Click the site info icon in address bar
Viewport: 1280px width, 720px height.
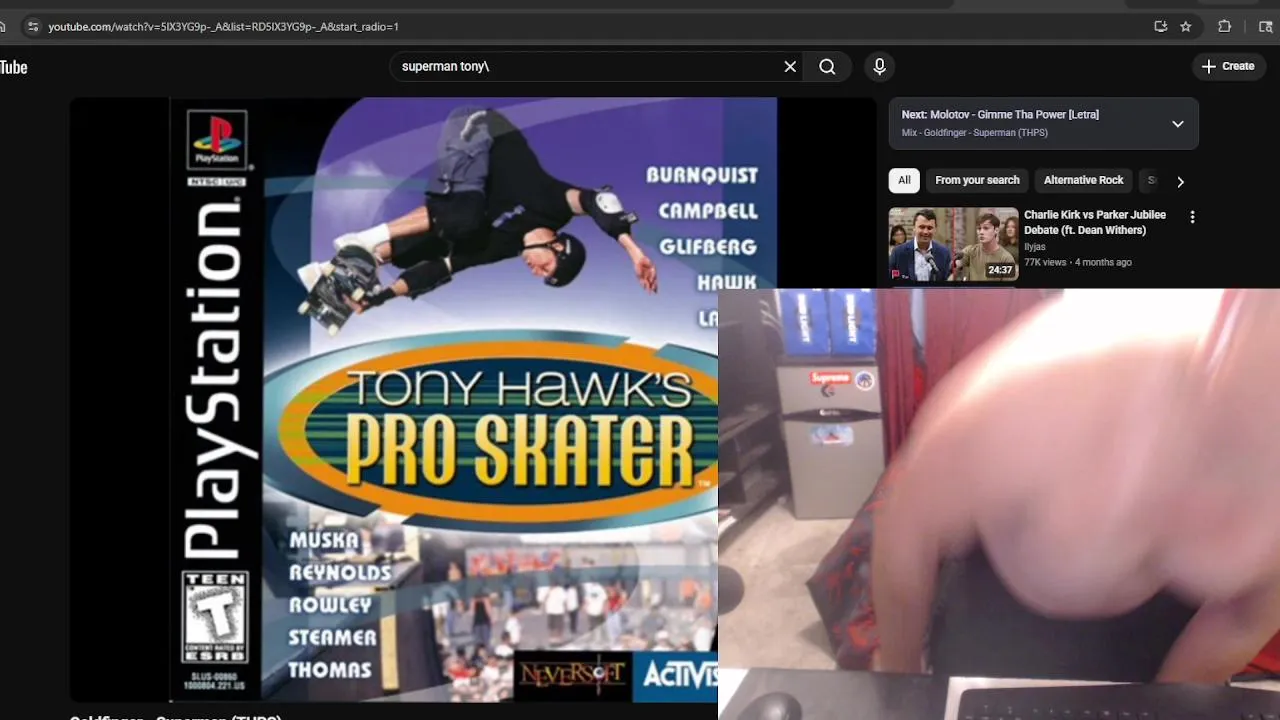click(x=31, y=27)
